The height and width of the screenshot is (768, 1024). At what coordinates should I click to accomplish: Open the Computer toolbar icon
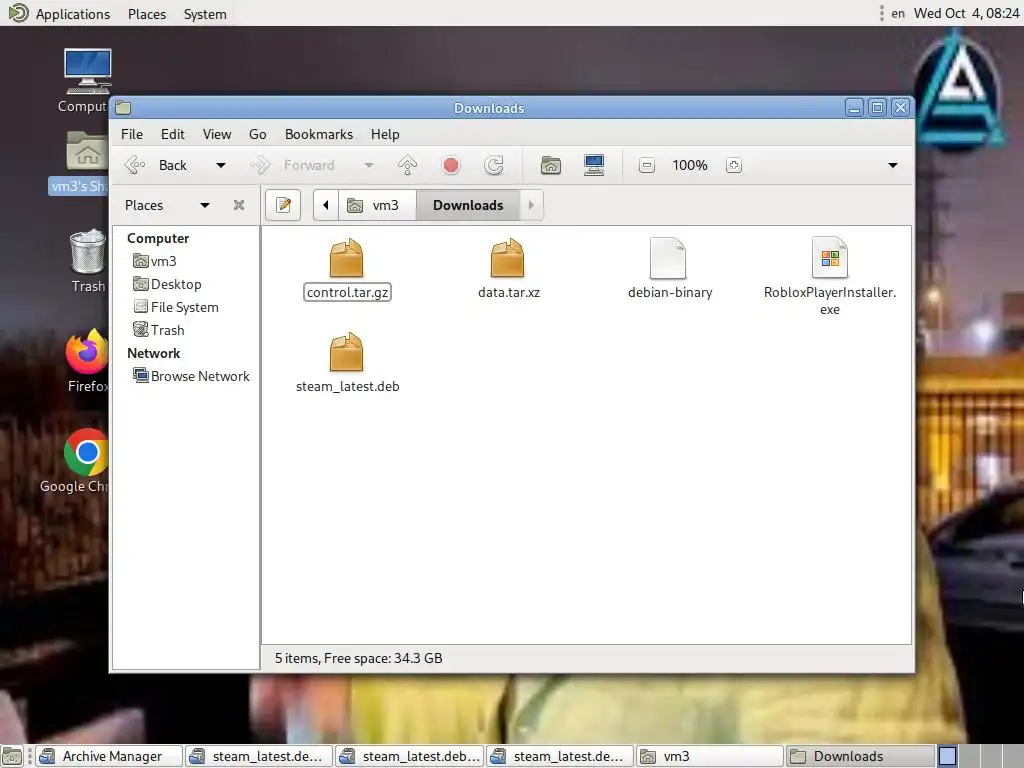594,165
